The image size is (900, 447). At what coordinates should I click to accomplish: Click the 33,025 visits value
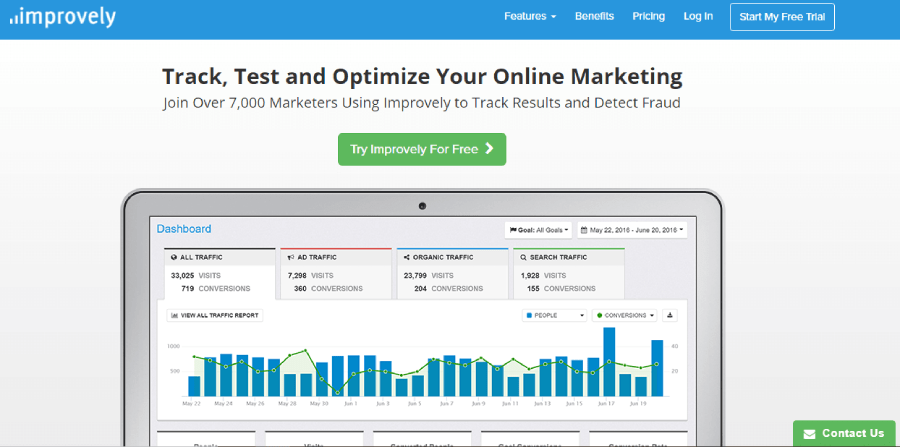pyautogui.click(x=183, y=275)
